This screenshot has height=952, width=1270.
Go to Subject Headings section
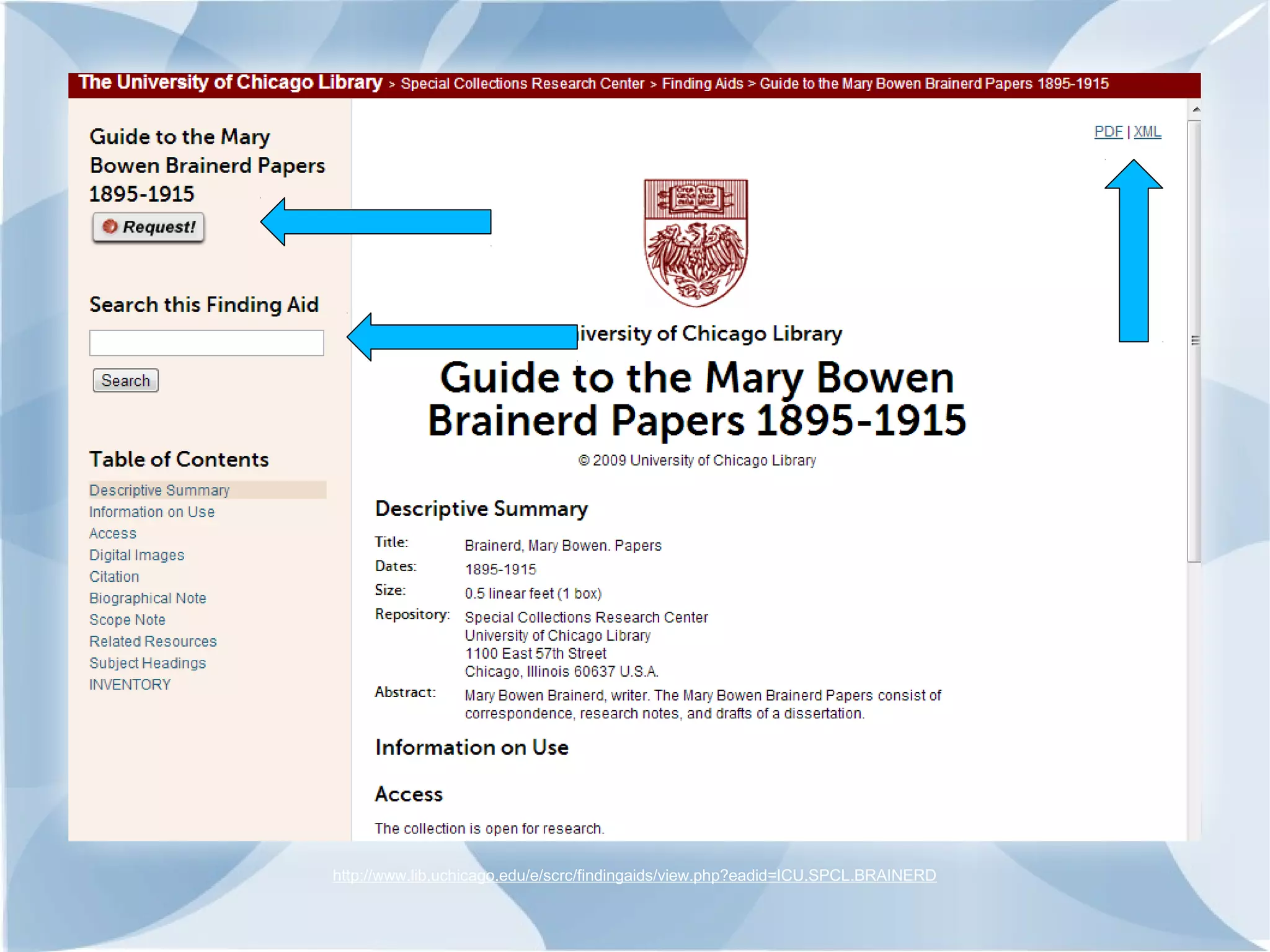click(148, 664)
